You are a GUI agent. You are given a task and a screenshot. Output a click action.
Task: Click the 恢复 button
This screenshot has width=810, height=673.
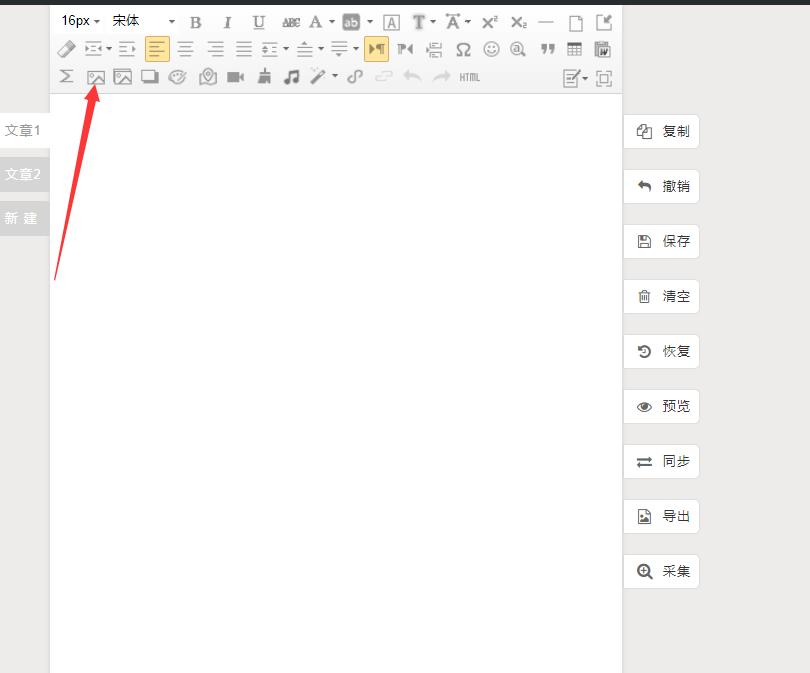coord(661,352)
